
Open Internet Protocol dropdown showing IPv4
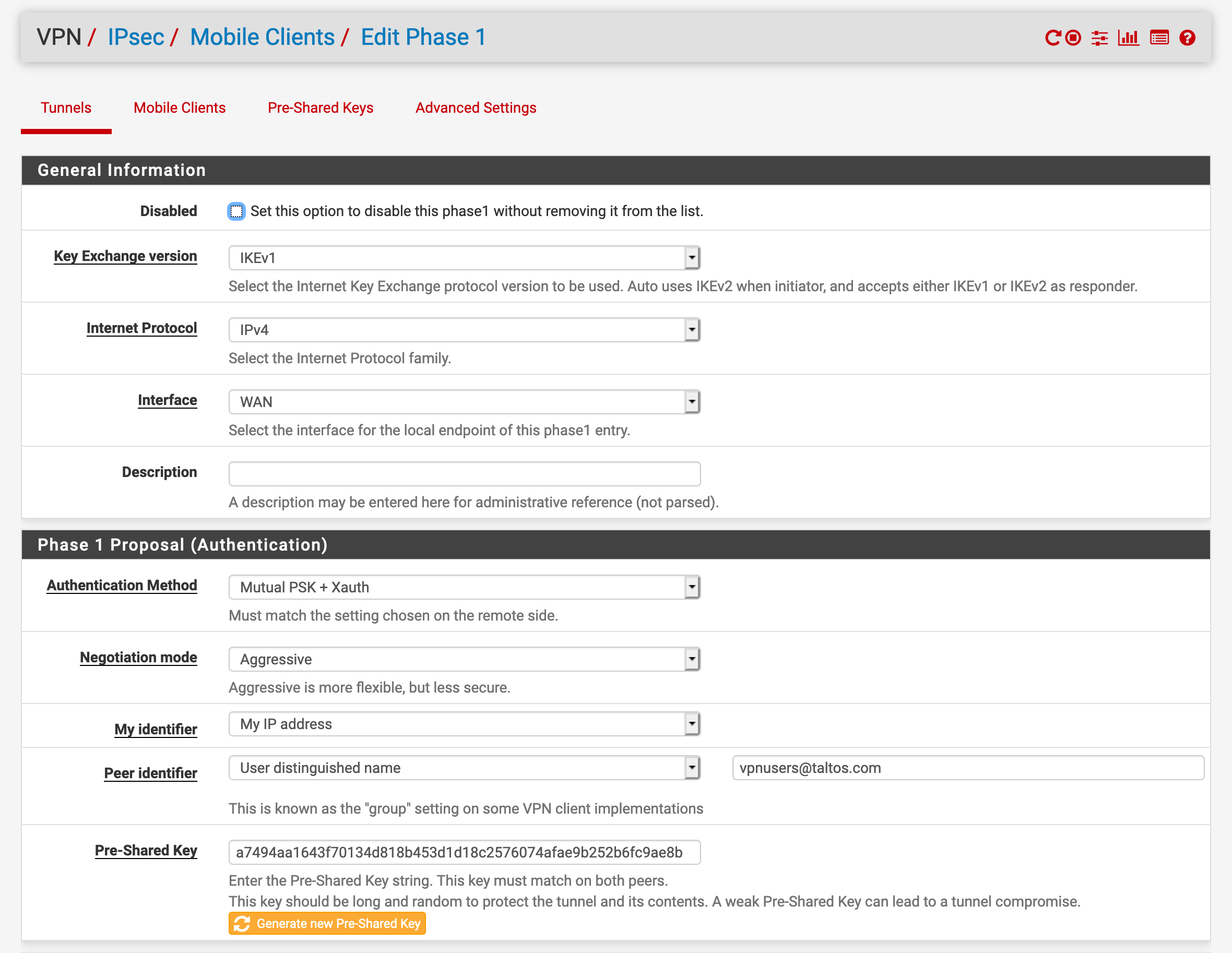(x=464, y=330)
